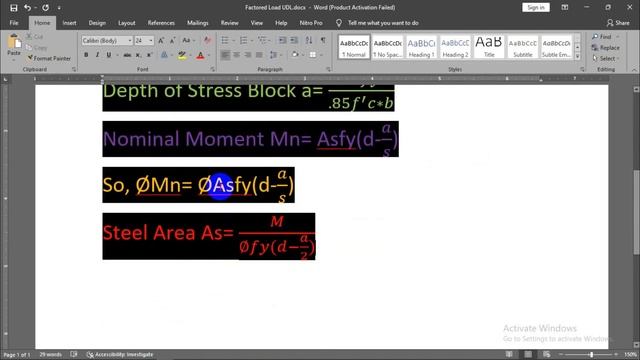
Task: Increase paragraph indent
Action: [x=294, y=40]
